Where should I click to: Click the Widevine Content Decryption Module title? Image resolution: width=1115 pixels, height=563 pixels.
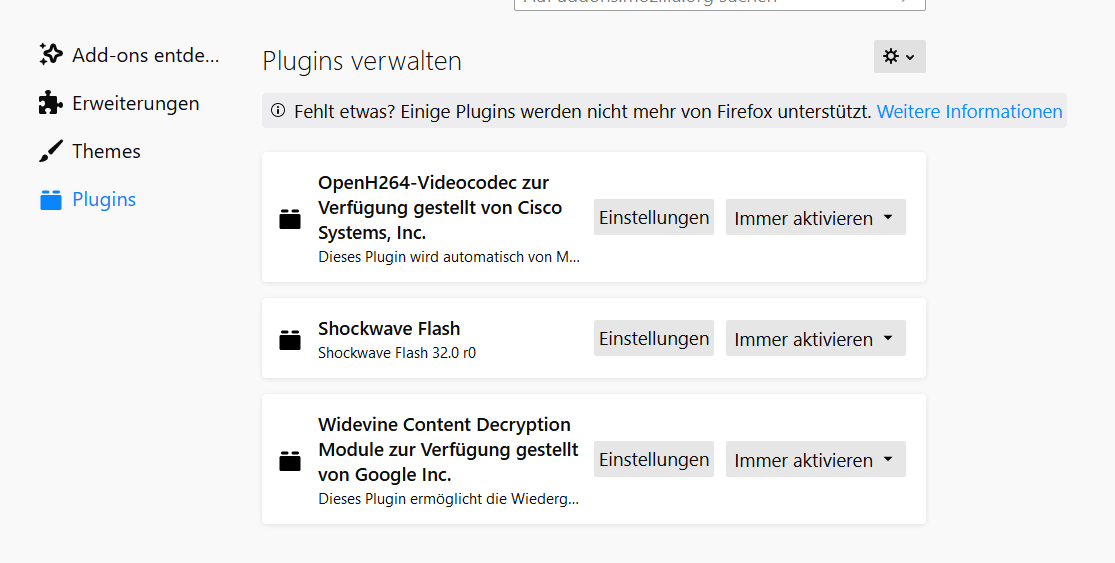pos(449,449)
